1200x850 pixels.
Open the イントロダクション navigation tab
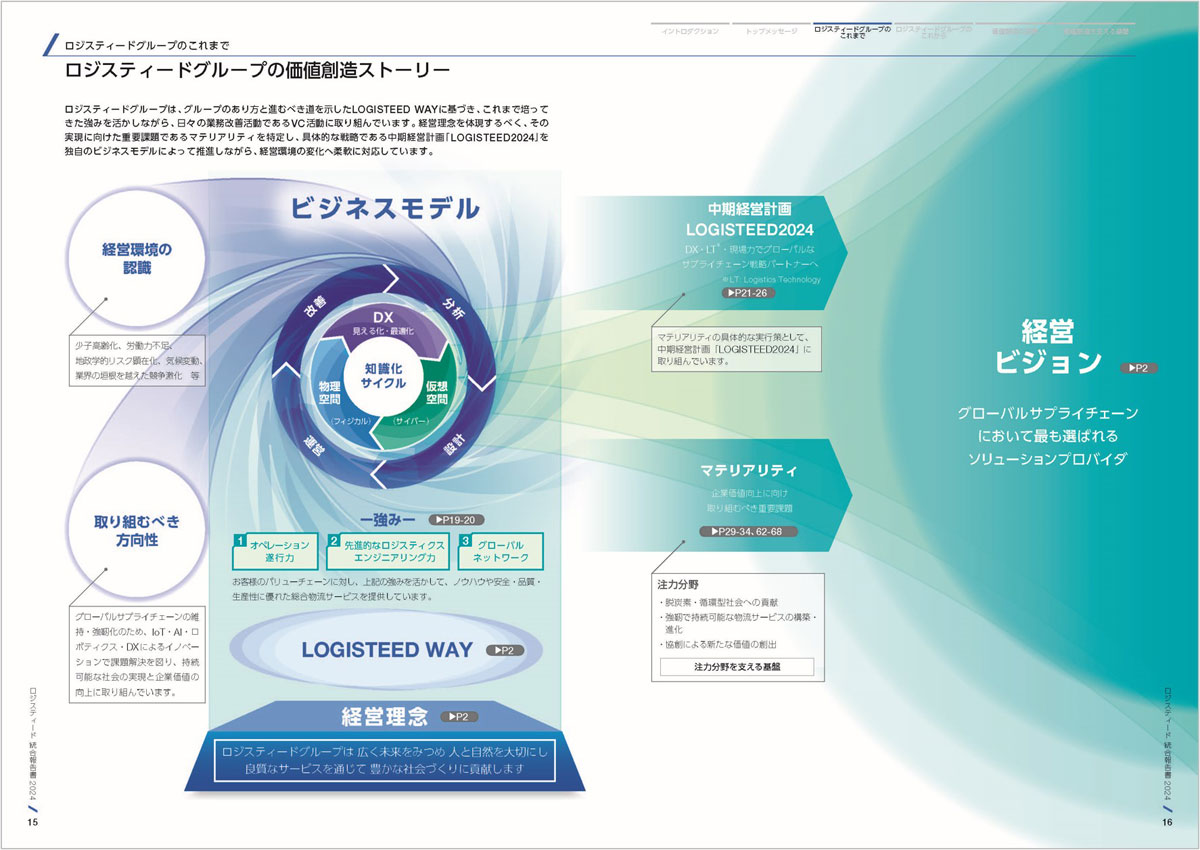click(690, 32)
